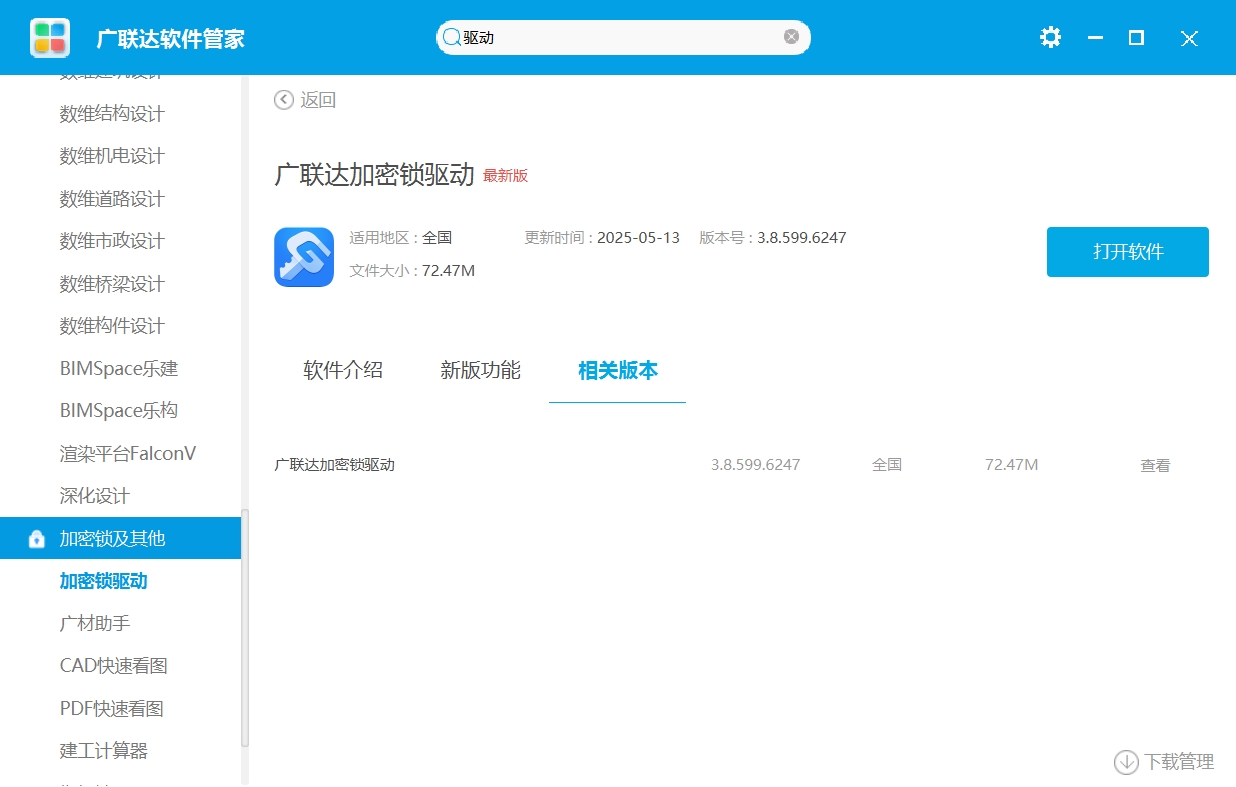Click 72.47M in the version row

(1012, 465)
